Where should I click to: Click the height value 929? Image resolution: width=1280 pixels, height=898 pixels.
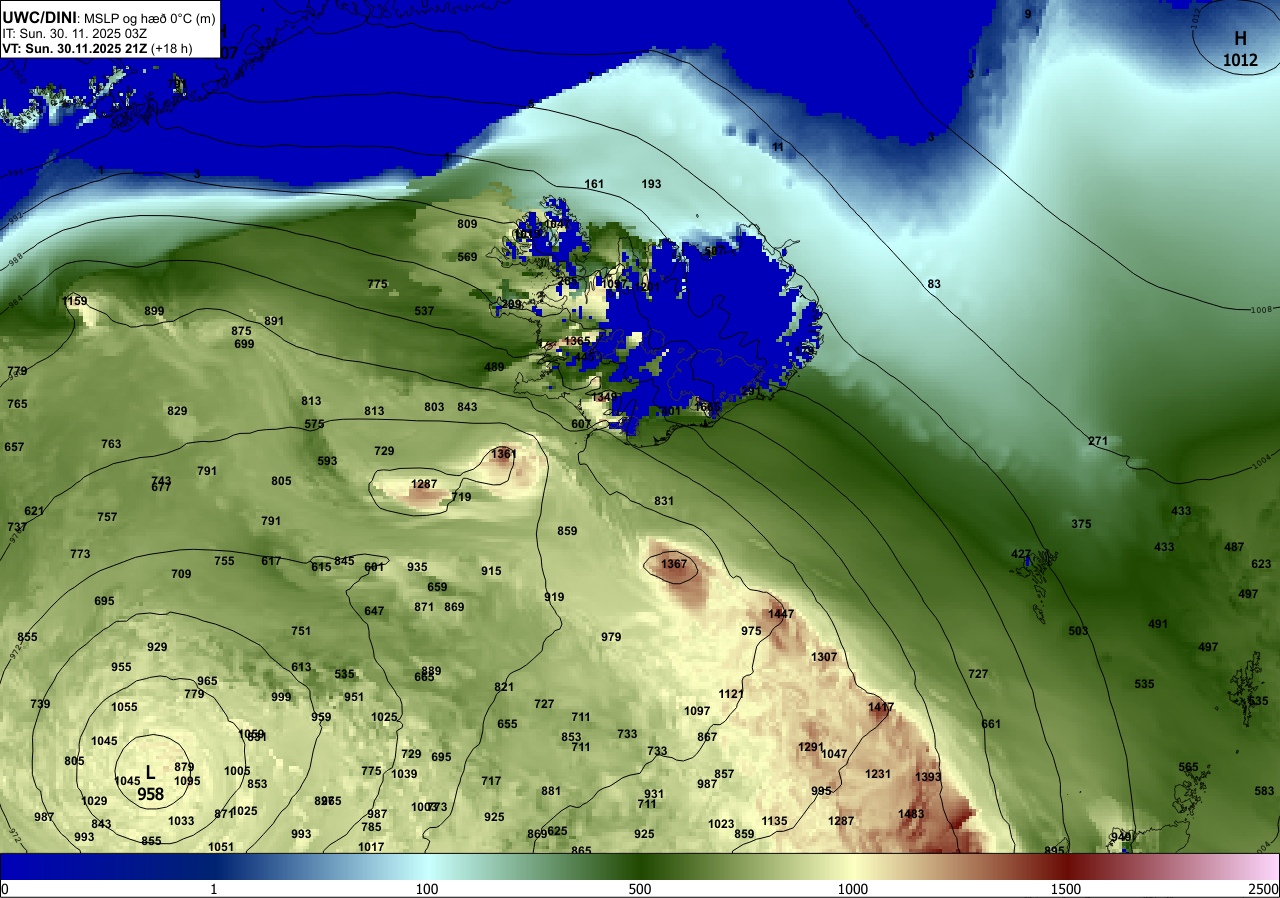(x=157, y=647)
